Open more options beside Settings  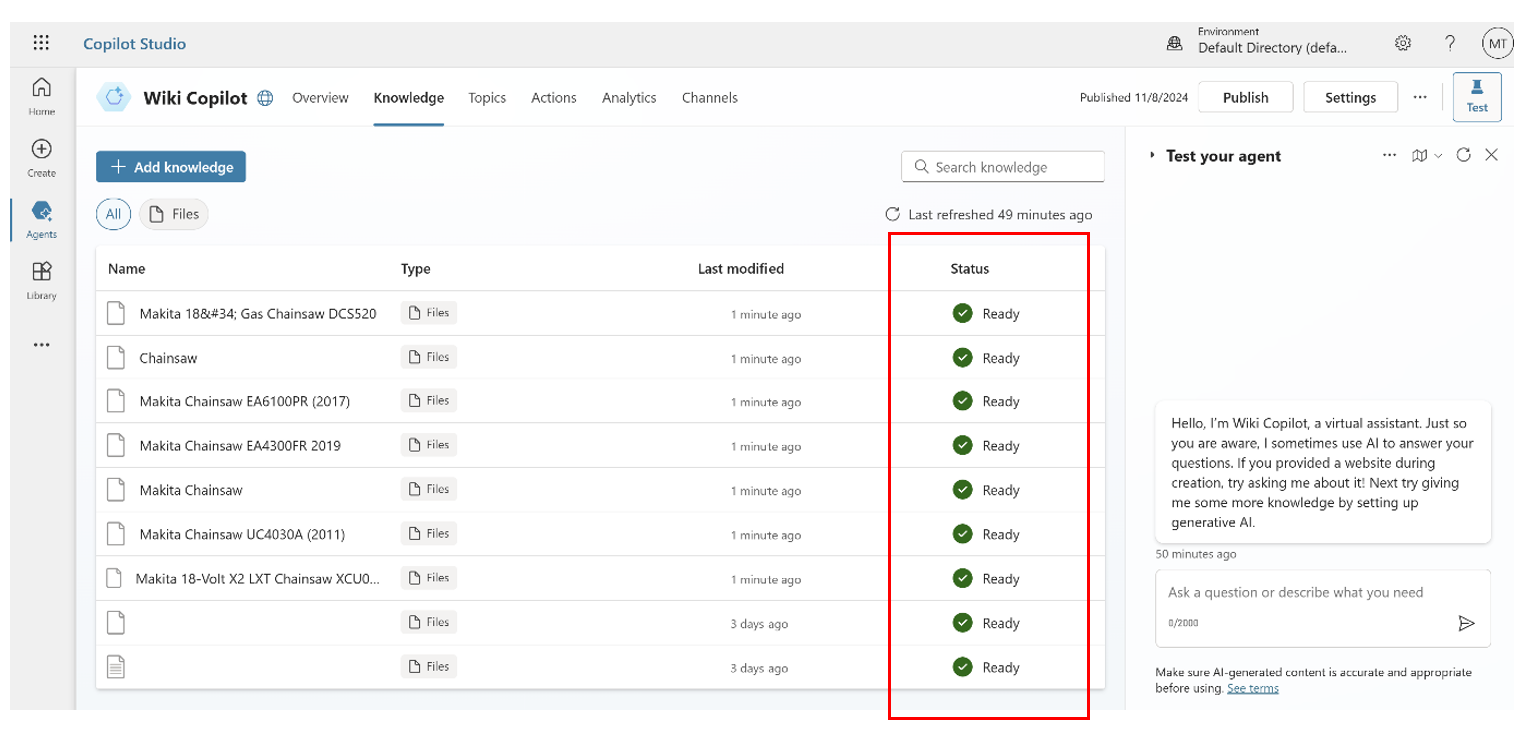click(x=1421, y=96)
